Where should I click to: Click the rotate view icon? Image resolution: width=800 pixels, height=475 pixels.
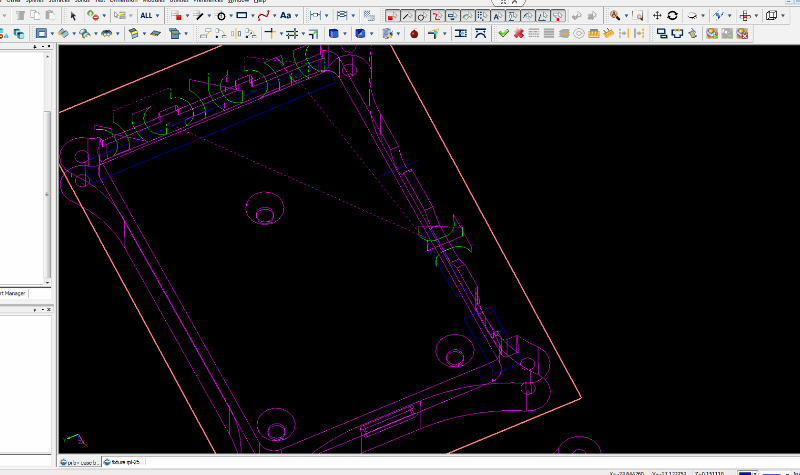pos(672,16)
